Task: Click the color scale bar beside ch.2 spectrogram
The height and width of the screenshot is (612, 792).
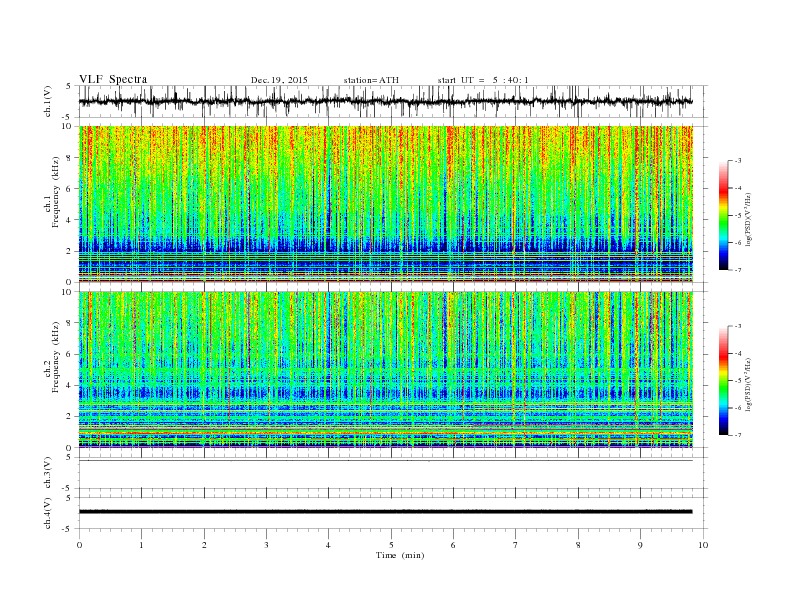Action: point(723,380)
